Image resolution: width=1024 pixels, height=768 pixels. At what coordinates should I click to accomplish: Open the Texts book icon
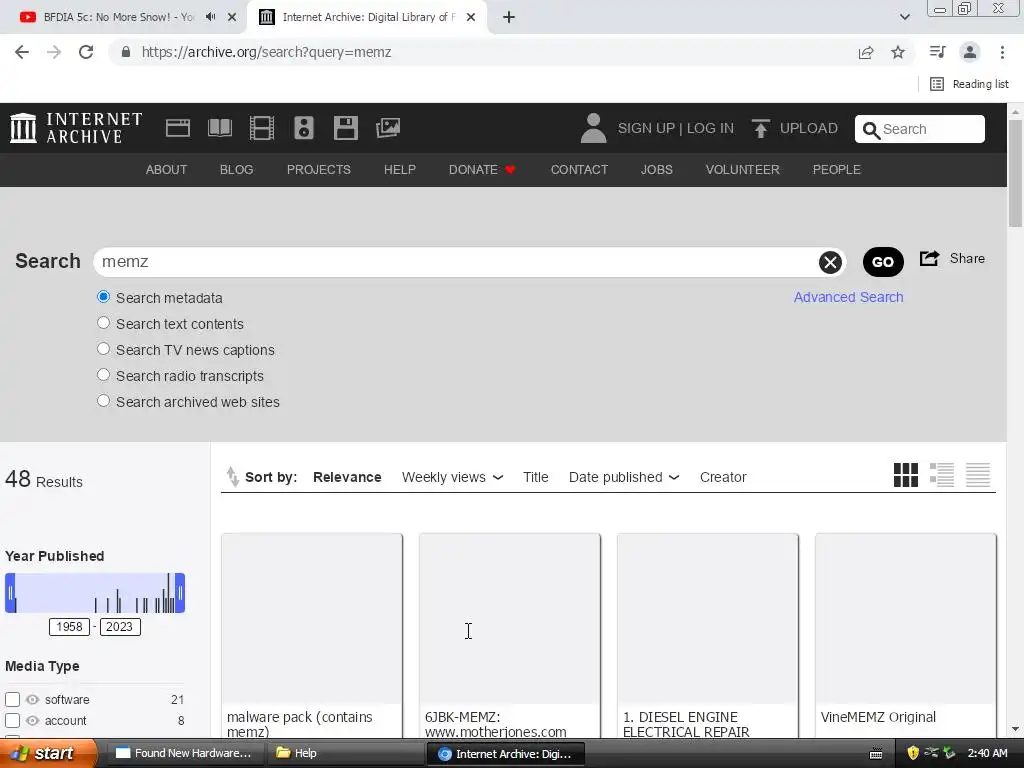point(219,128)
